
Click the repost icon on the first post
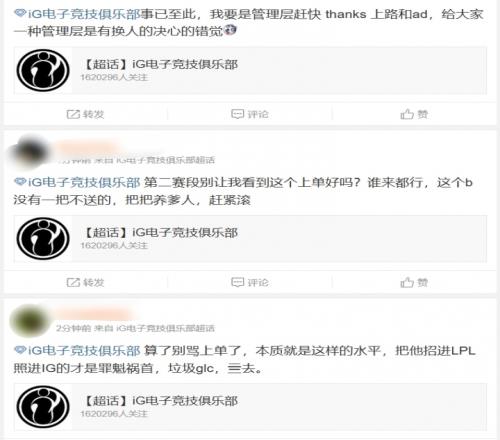pos(73,114)
